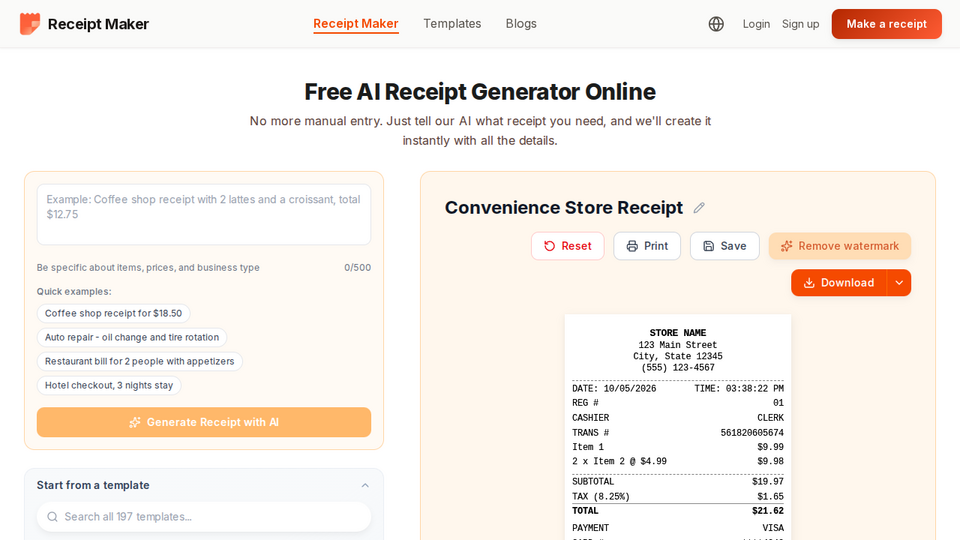Click the Make a receipt button

tap(887, 24)
